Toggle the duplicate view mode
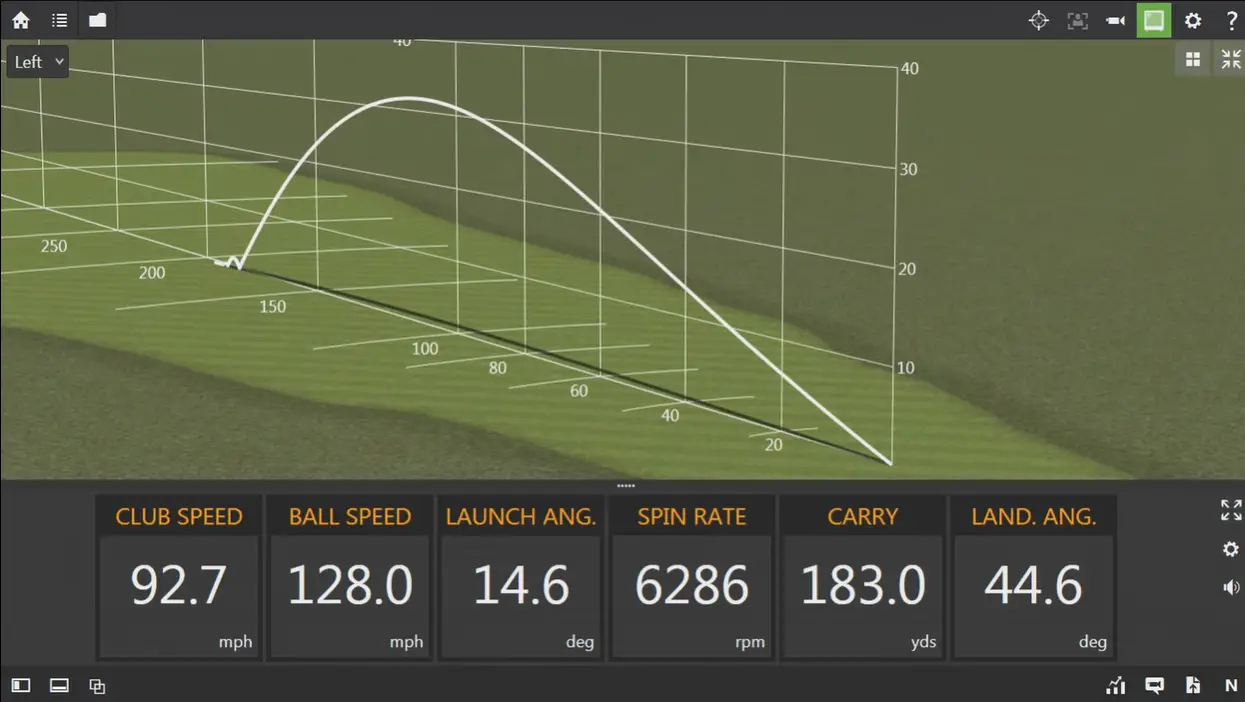 tap(97, 686)
